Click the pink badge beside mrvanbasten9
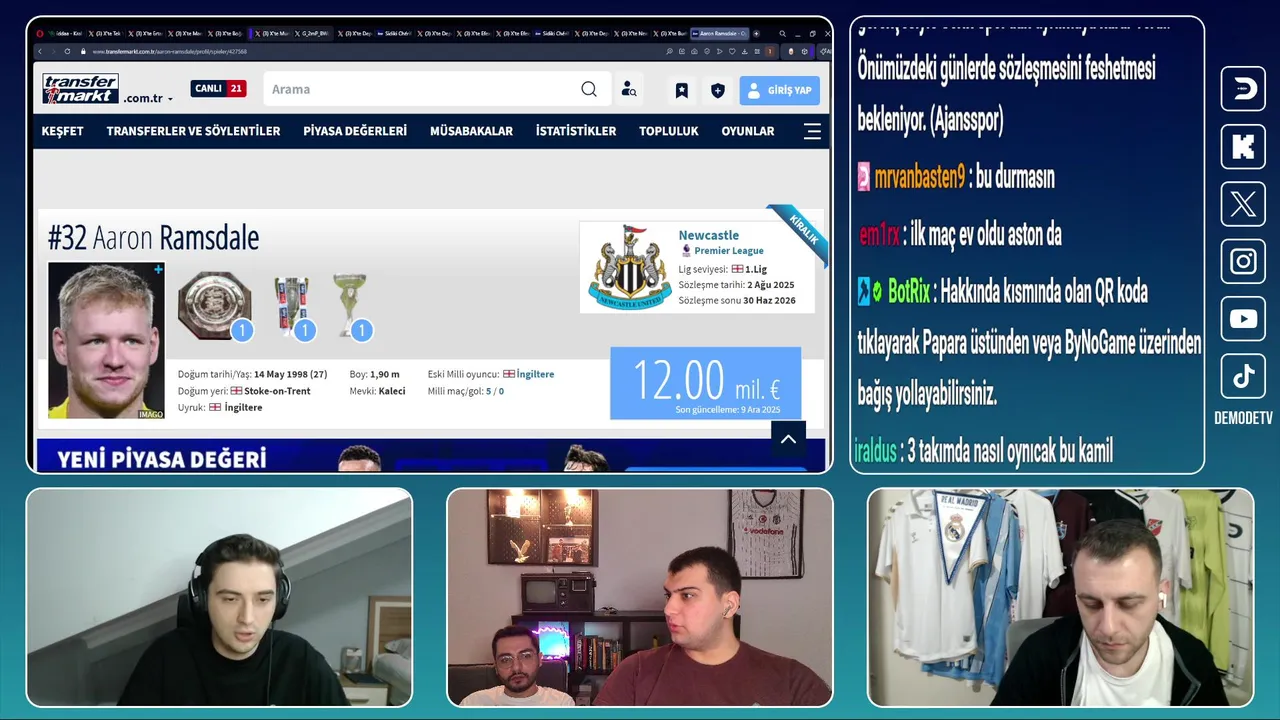This screenshot has width=1280, height=720. point(864,177)
